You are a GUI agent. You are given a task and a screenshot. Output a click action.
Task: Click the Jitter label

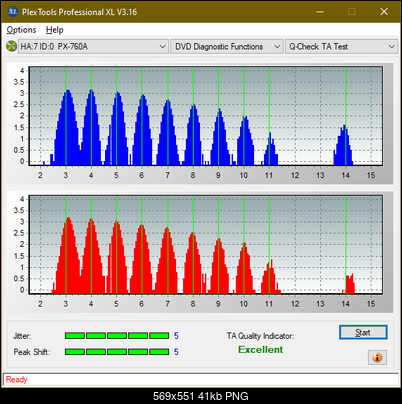(x=22, y=336)
